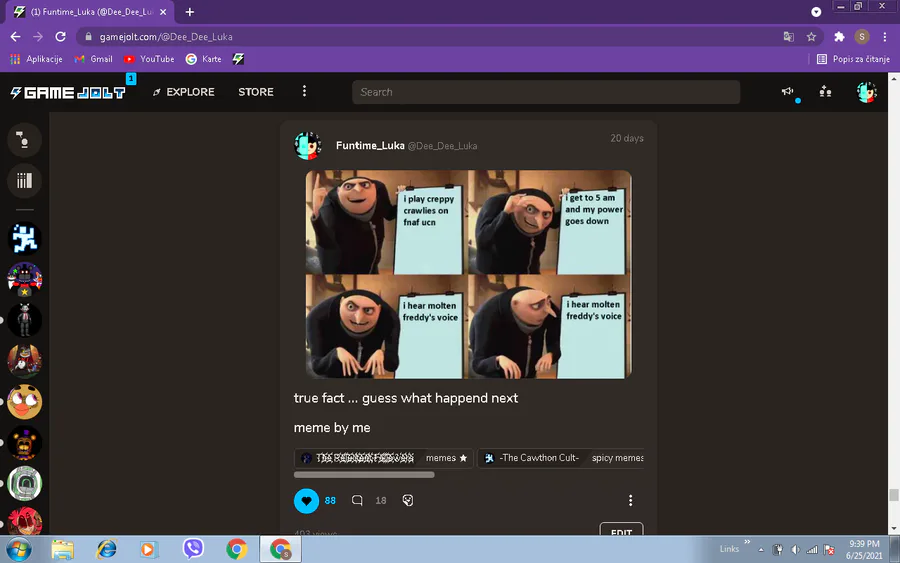Open the Aplikacije bookmarks shortcut
Screen dimensions: 900x563
pos(36,59)
